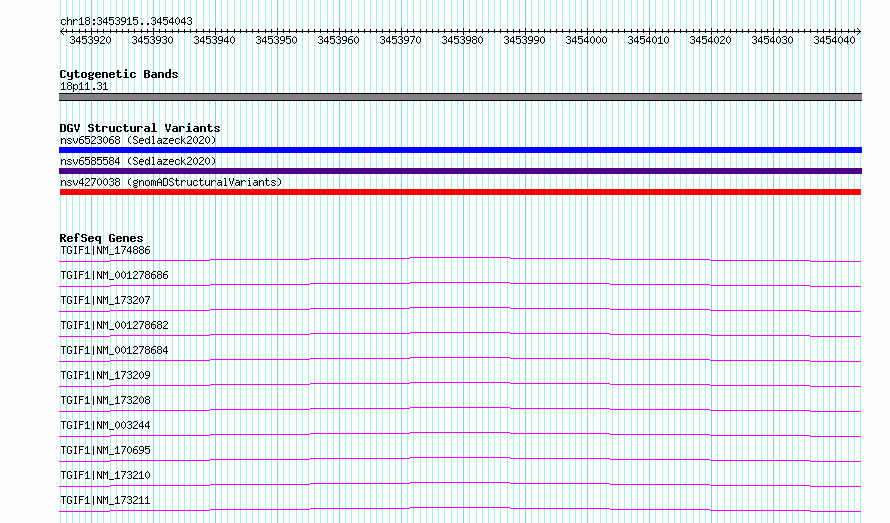Image resolution: width=890 pixels, height=523 pixels.
Task: Select transcript TGIF1|NM_003244
Action: click(x=106, y=425)
